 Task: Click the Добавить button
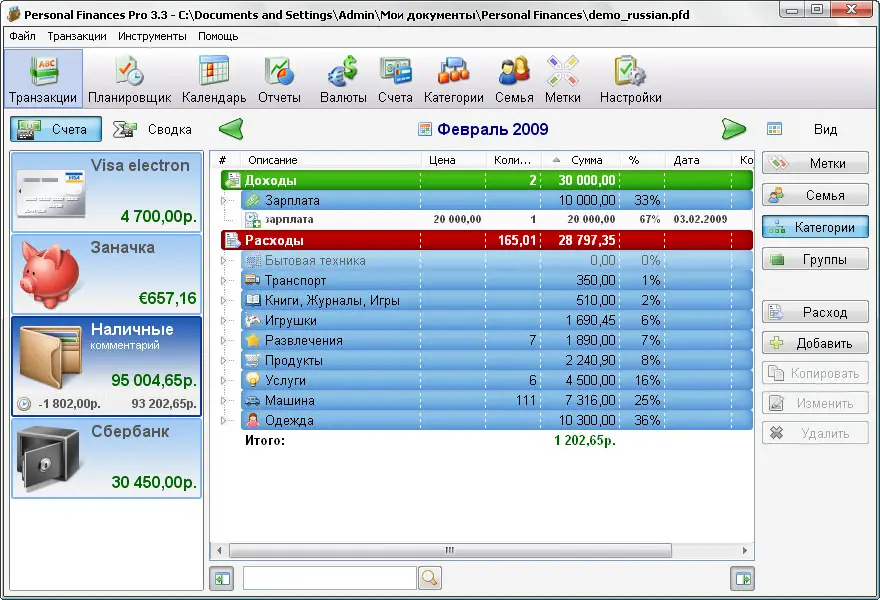(x=815, y=343)
